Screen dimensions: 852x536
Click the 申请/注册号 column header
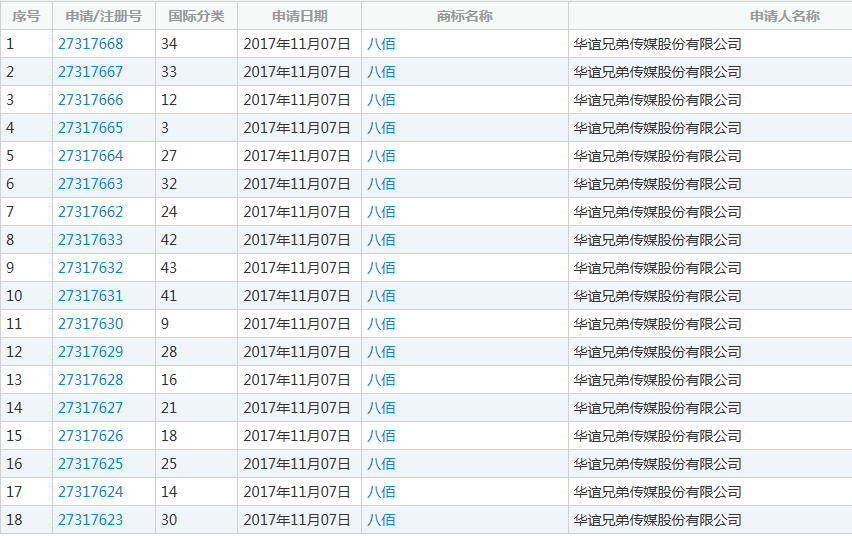click(104, 16)
